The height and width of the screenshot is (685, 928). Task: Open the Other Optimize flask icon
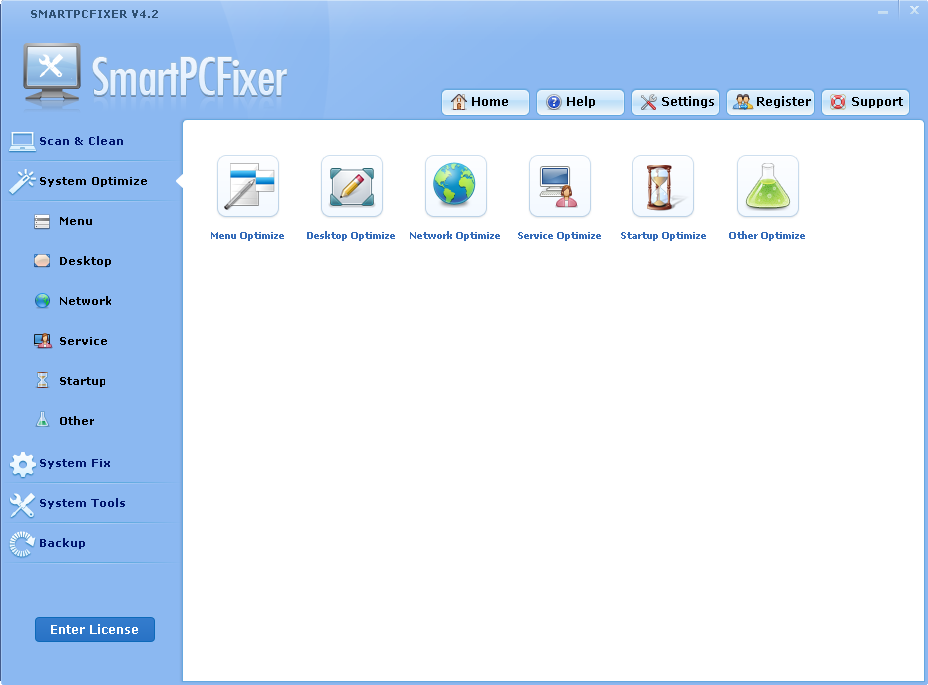click(x=768, y=186)
